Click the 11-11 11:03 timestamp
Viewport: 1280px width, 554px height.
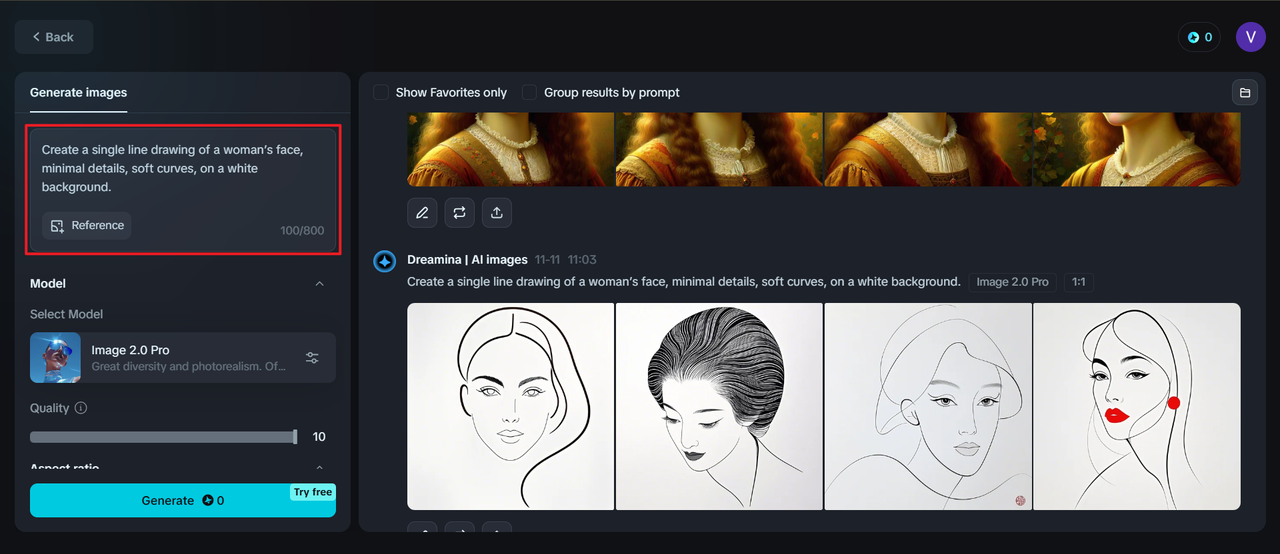565,260
